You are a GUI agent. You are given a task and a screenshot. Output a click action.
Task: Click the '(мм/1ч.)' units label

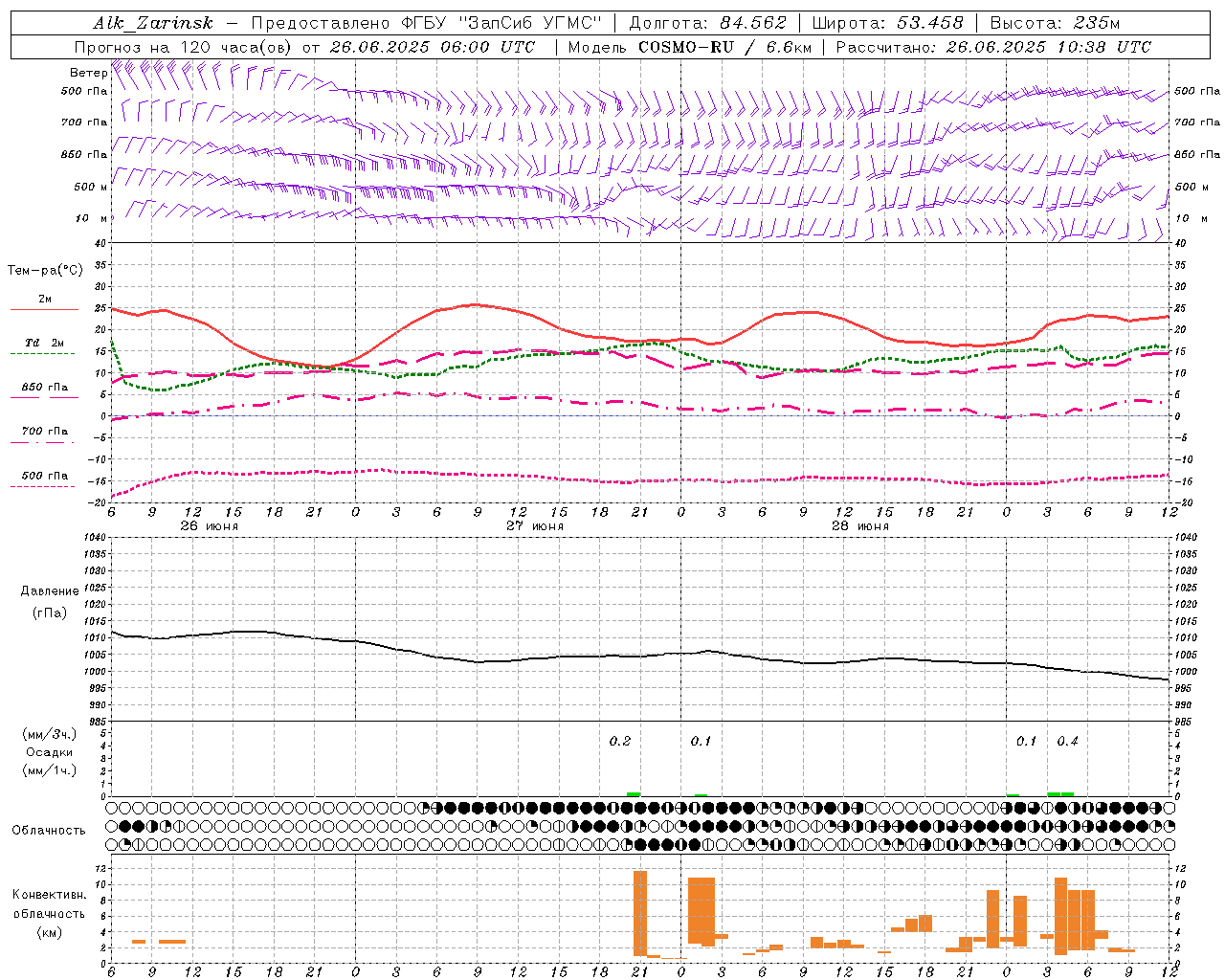(50, 770)
